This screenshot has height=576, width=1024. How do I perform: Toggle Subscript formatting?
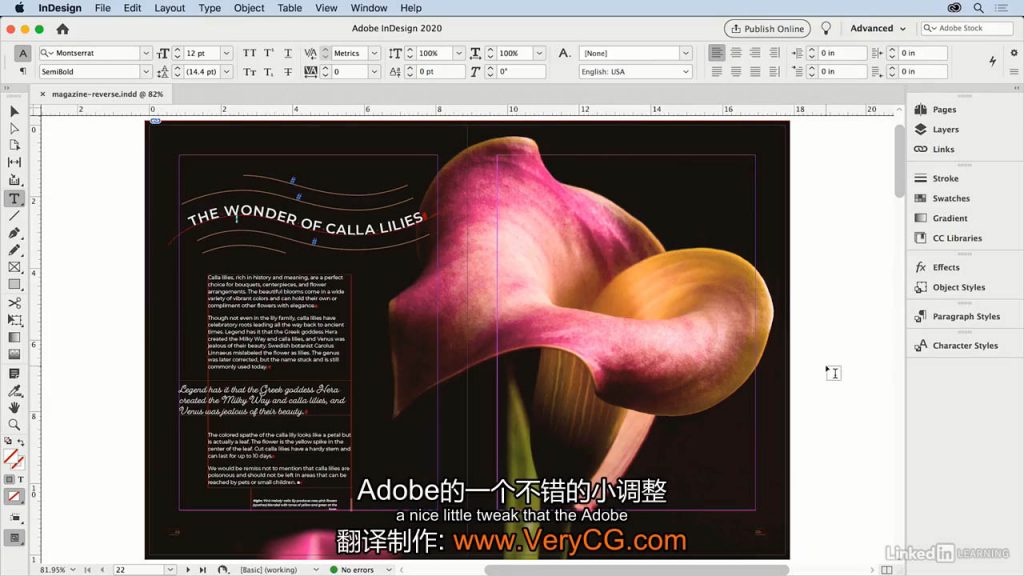268,72
